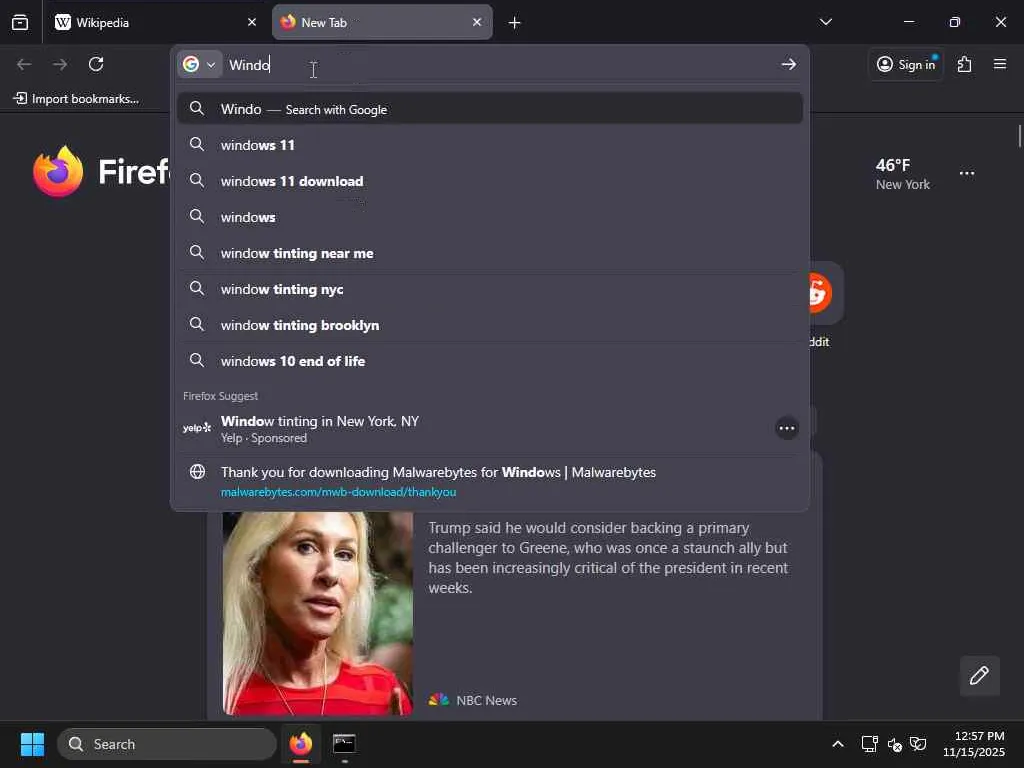This screenshot has height=768, width=1024.
Task: Pick window tinting brooklyn suggestion
Action: 490,325
